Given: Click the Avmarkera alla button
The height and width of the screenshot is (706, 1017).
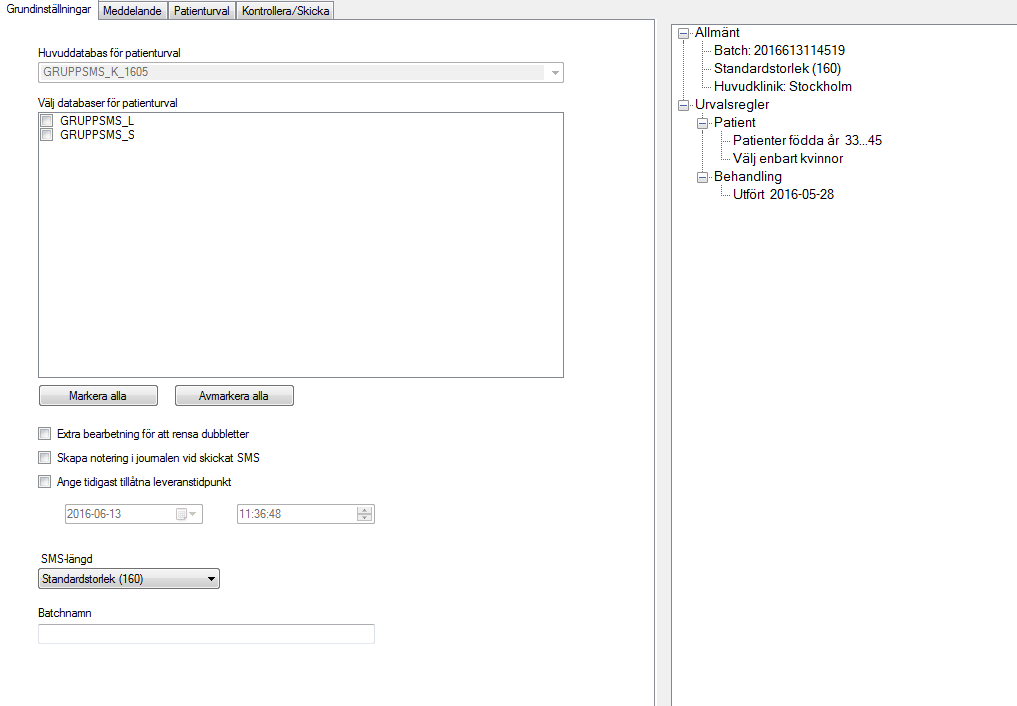Looking at the screenshot, I should click(x=234, y=395).
